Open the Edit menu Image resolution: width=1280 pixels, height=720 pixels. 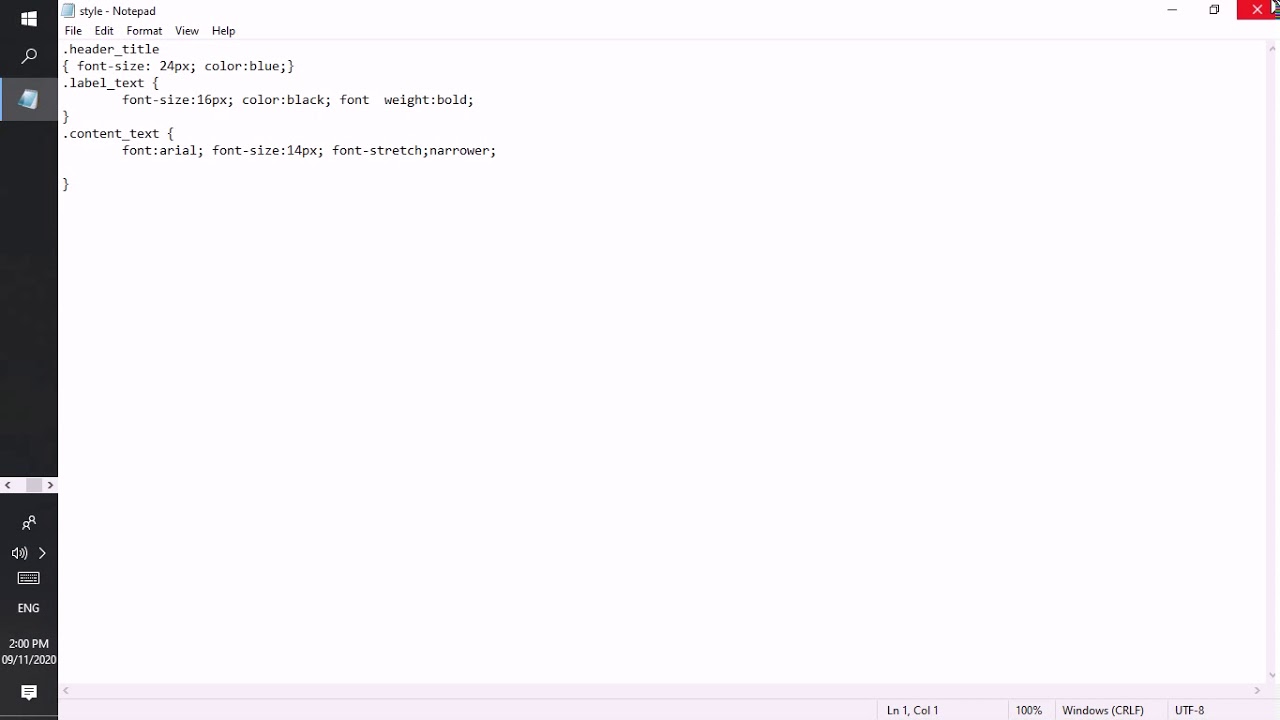tap(104, 31)
